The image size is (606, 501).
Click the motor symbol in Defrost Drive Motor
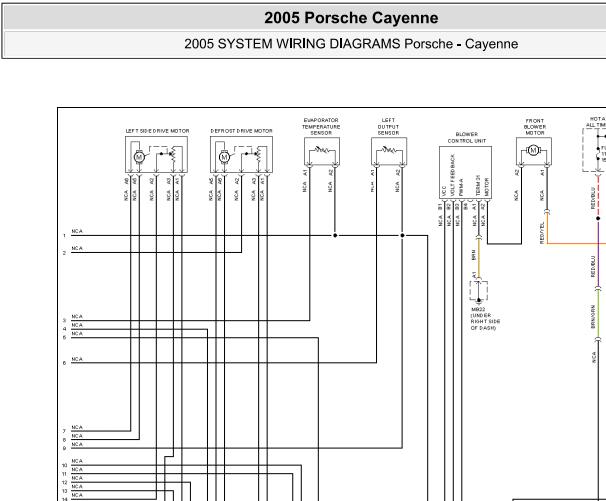click(x=225, y=157)
